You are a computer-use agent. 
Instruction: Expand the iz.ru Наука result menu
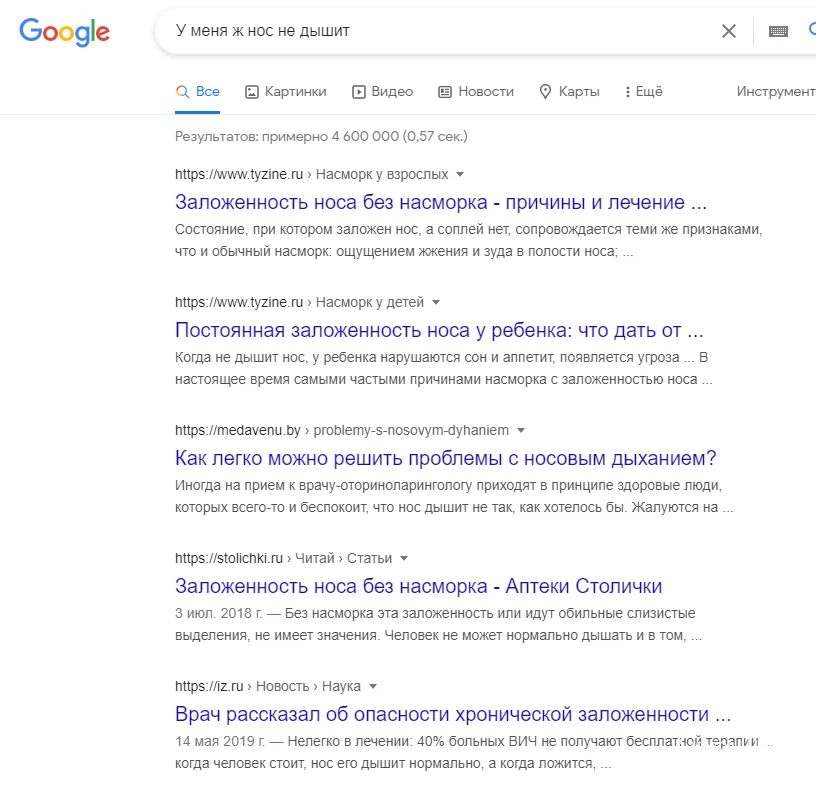(372, 686)
